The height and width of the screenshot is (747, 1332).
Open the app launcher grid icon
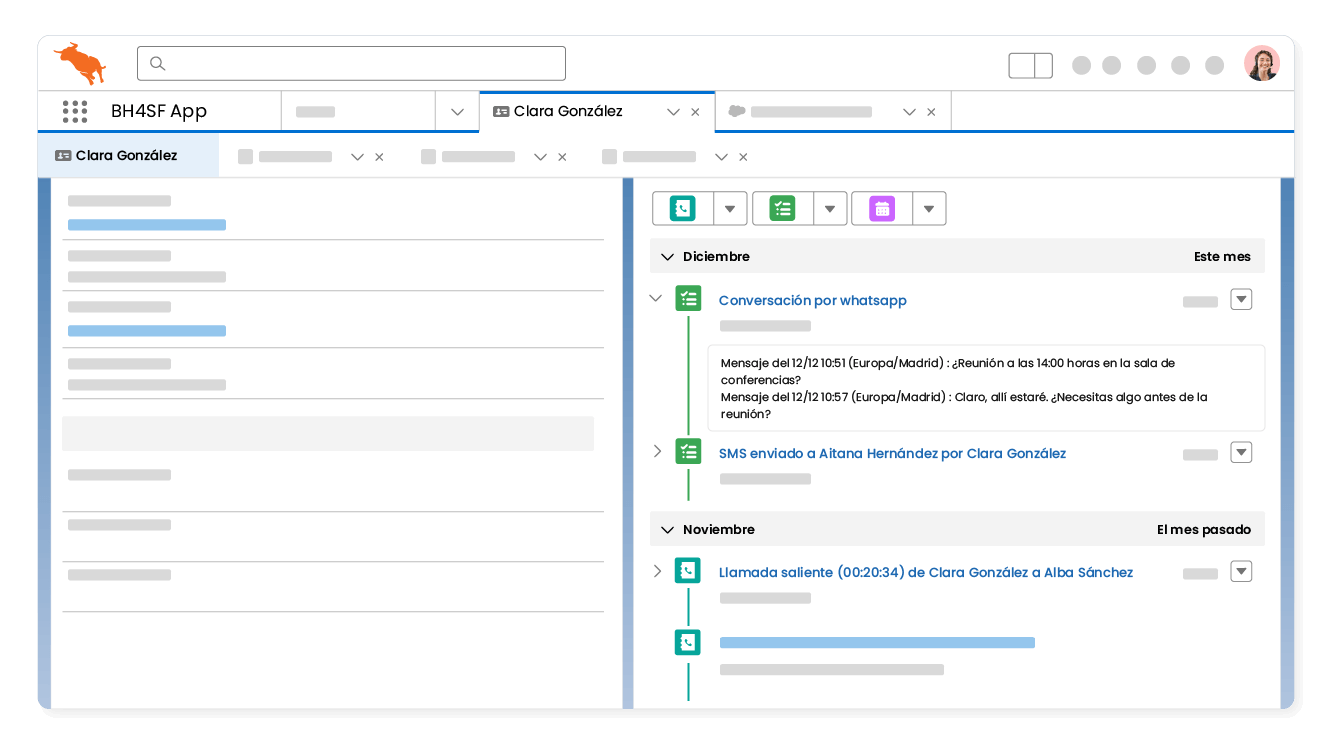pos(75,111)
